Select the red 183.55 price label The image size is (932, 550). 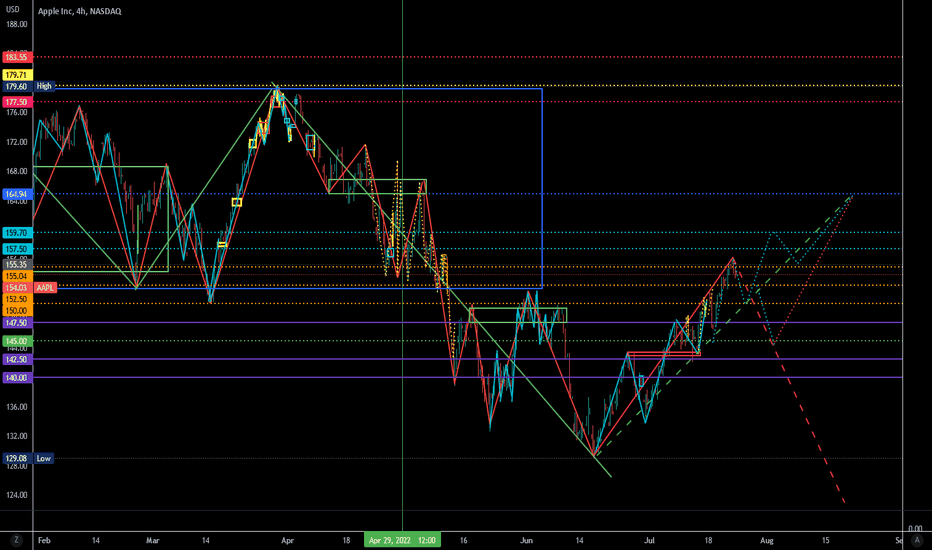click(17, 58)
